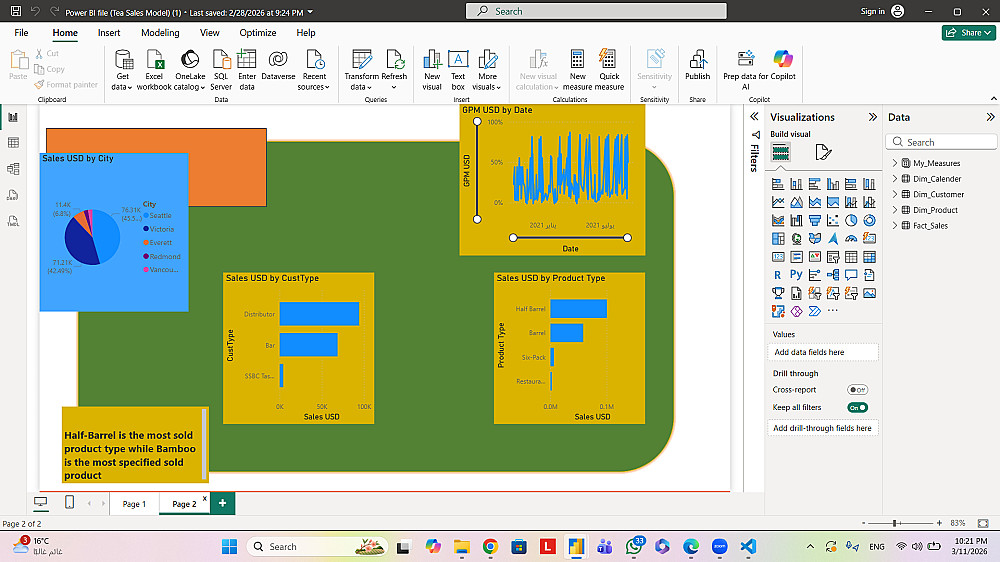This screenshot has width=1000, height=562.
Task: Click the Publish icon
Action: tap(697, 61)
